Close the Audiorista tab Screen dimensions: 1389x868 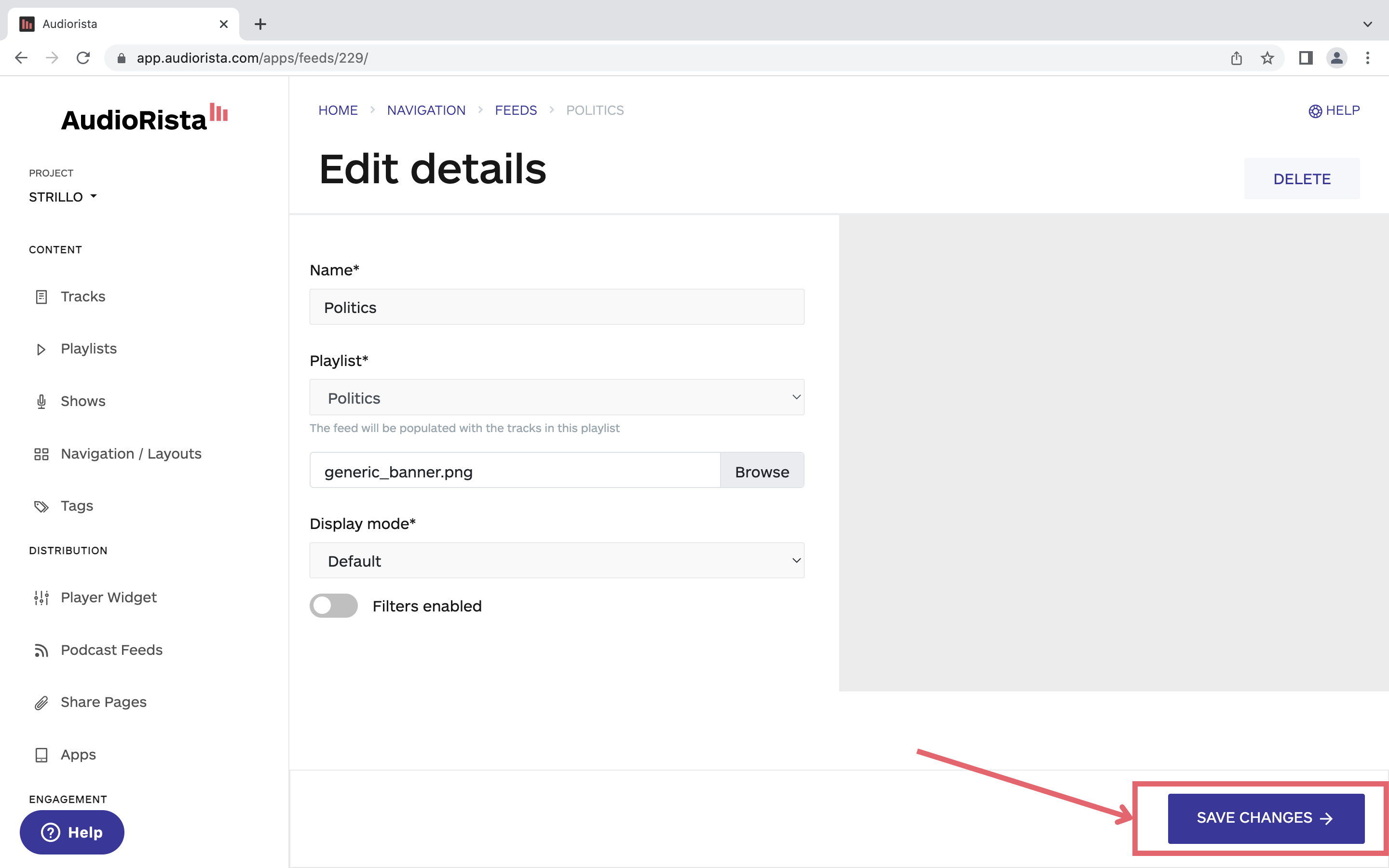coord(224,24)
